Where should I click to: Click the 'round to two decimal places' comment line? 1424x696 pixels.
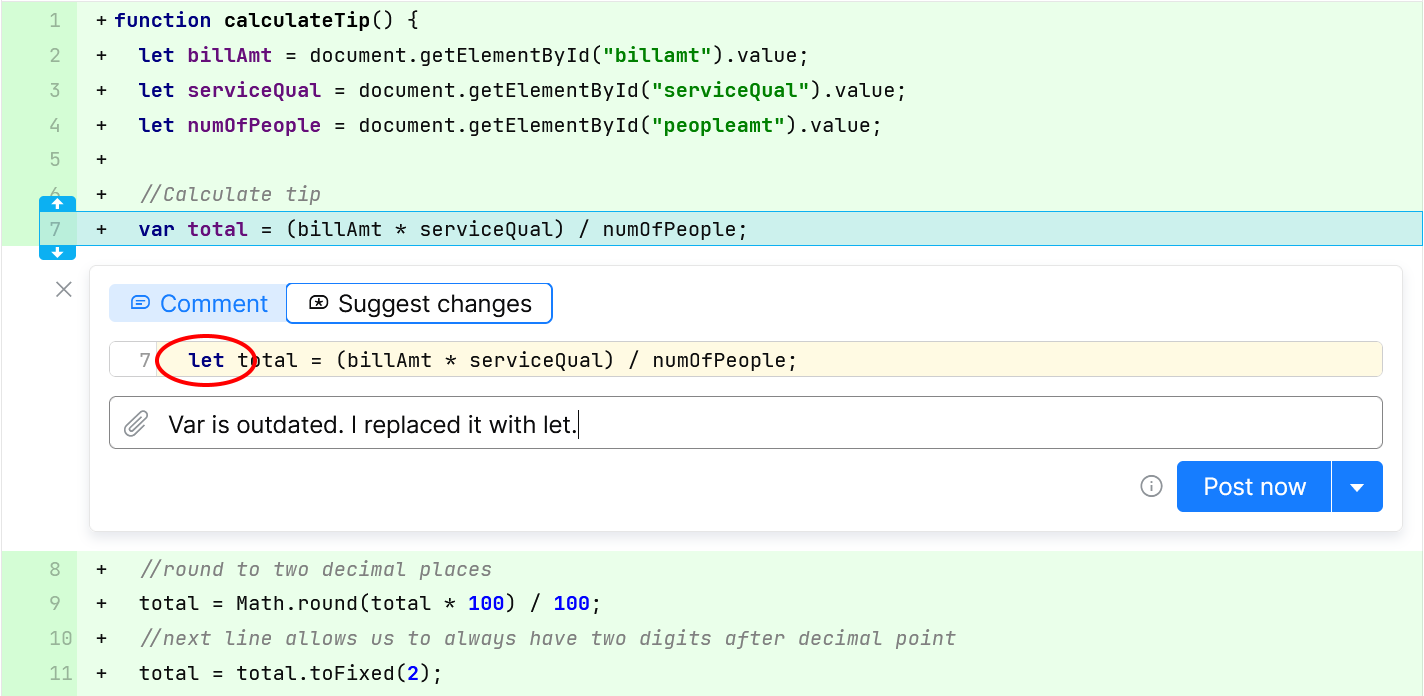point(315,569)
